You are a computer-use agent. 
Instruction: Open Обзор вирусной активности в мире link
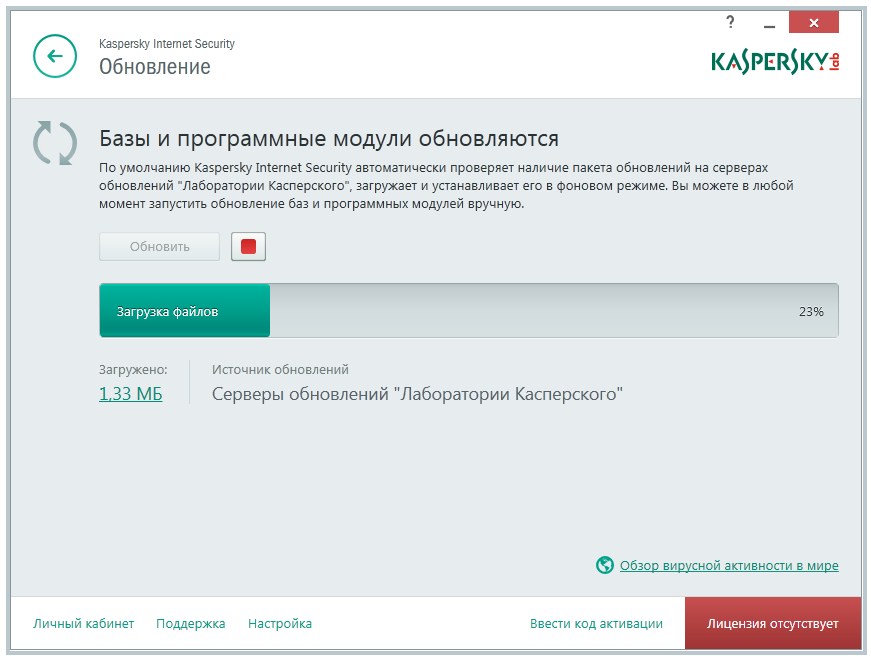click(x=729, y=565)
